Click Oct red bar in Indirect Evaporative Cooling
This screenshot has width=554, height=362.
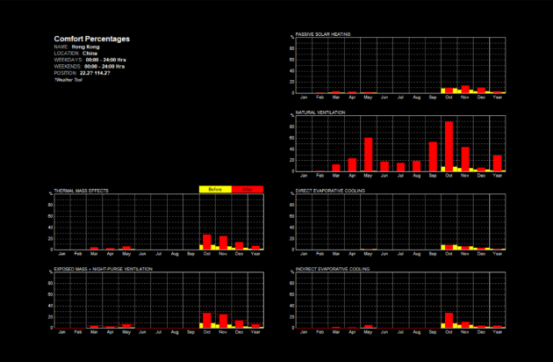(x=449, y=320)
